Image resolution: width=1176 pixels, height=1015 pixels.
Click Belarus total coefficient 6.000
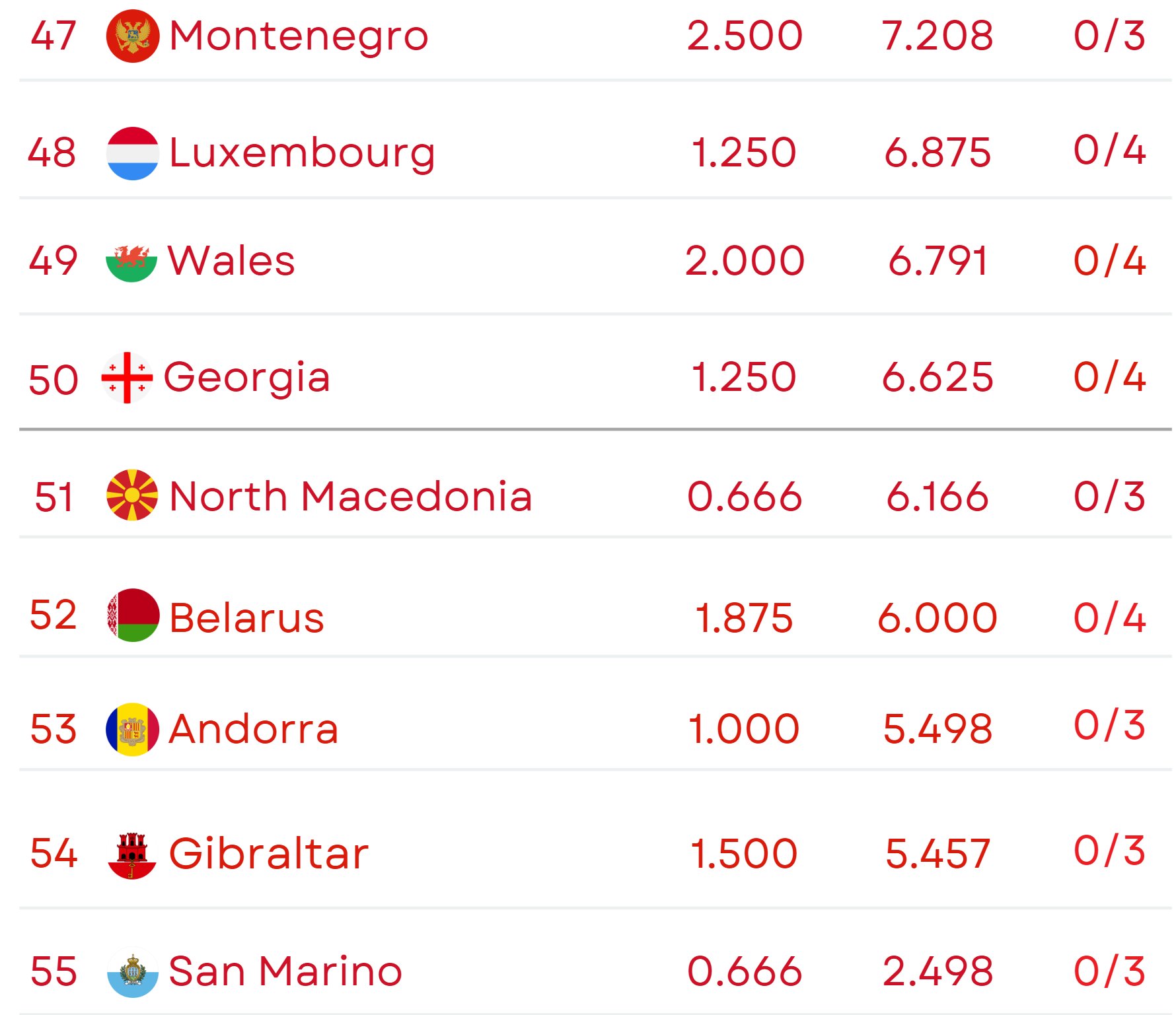[x=937, y=618]
